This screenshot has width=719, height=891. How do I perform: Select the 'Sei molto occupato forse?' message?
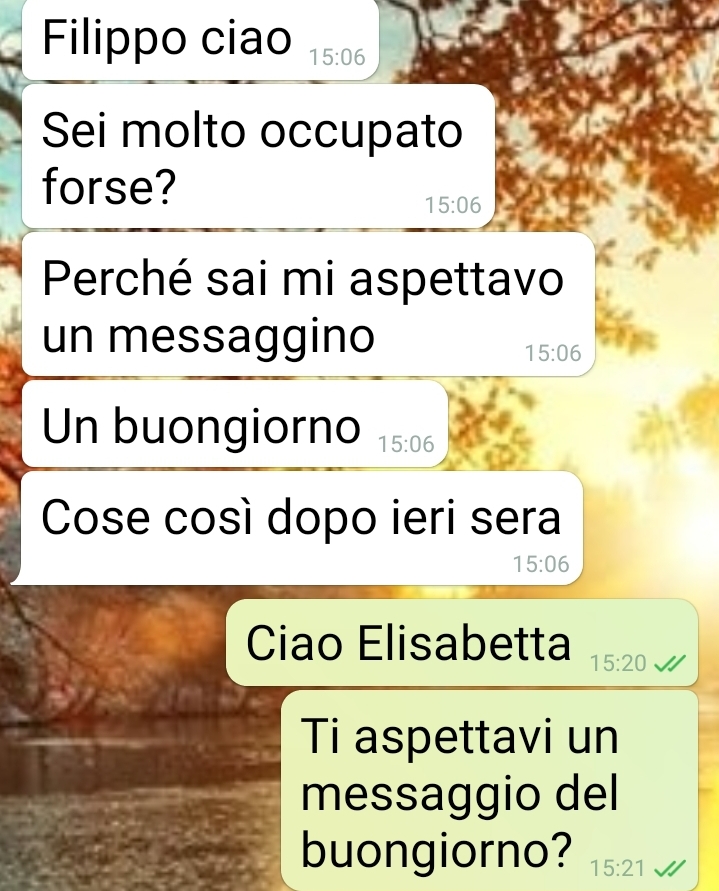[258, 156]
